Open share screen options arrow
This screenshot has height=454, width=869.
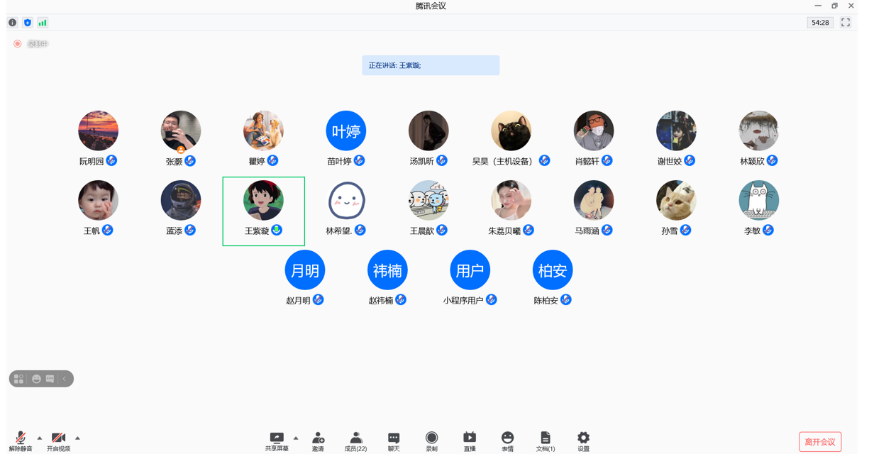[296, 438]
